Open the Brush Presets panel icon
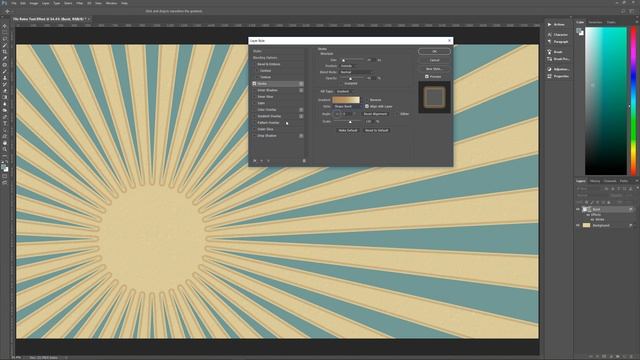This screenshot has width=640, height=360. [x=549, y=59]
